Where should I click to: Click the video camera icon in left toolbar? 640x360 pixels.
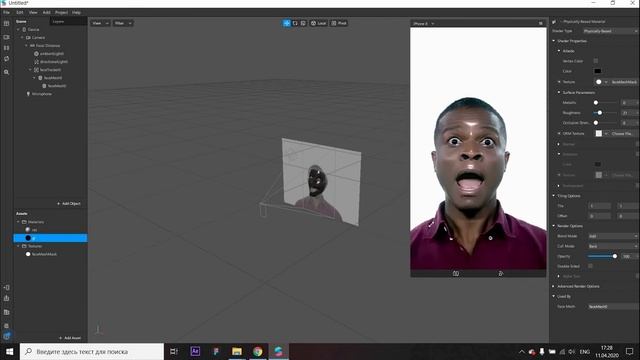[x=6, y=37]
